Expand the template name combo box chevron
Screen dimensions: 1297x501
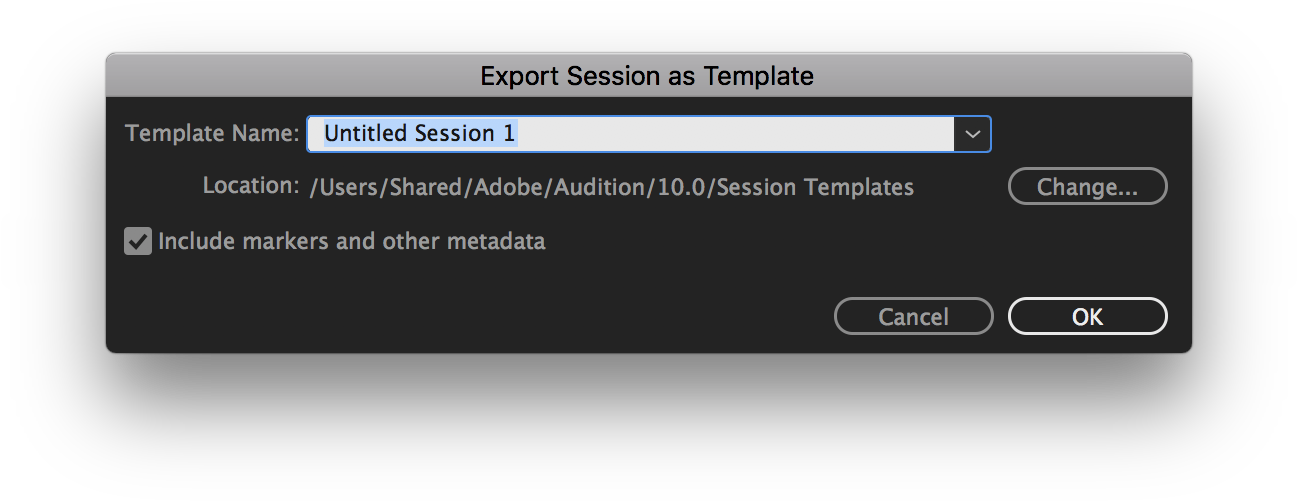pos(973,134)
